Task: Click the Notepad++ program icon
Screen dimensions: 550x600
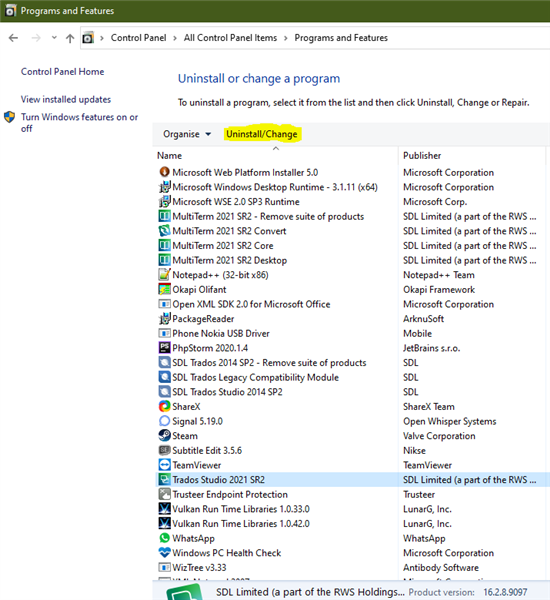Action: pyautogui.click(x=164, y=274)
